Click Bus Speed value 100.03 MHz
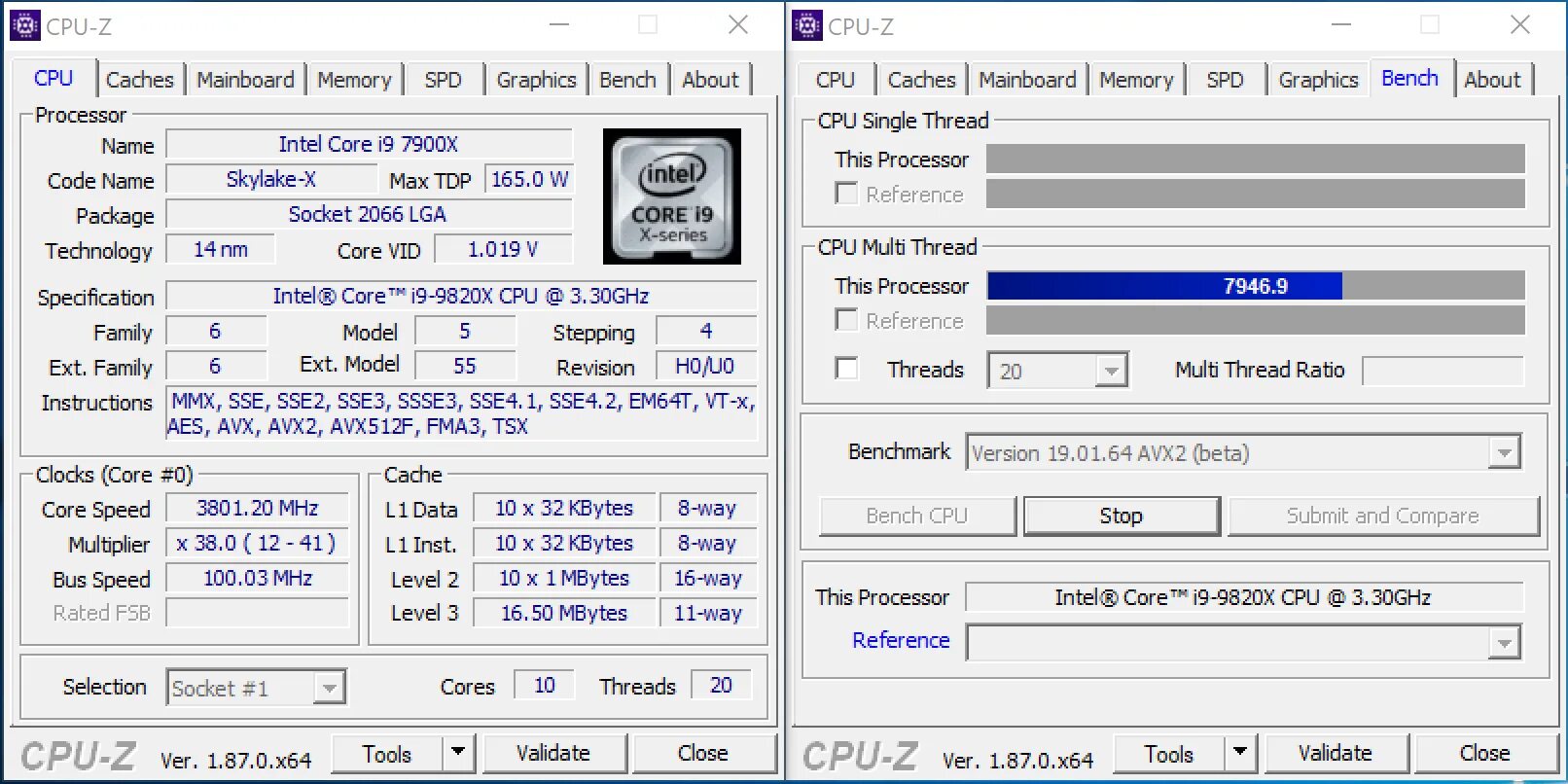This screenshot has height=784, width=1568. tap(258, 578)
